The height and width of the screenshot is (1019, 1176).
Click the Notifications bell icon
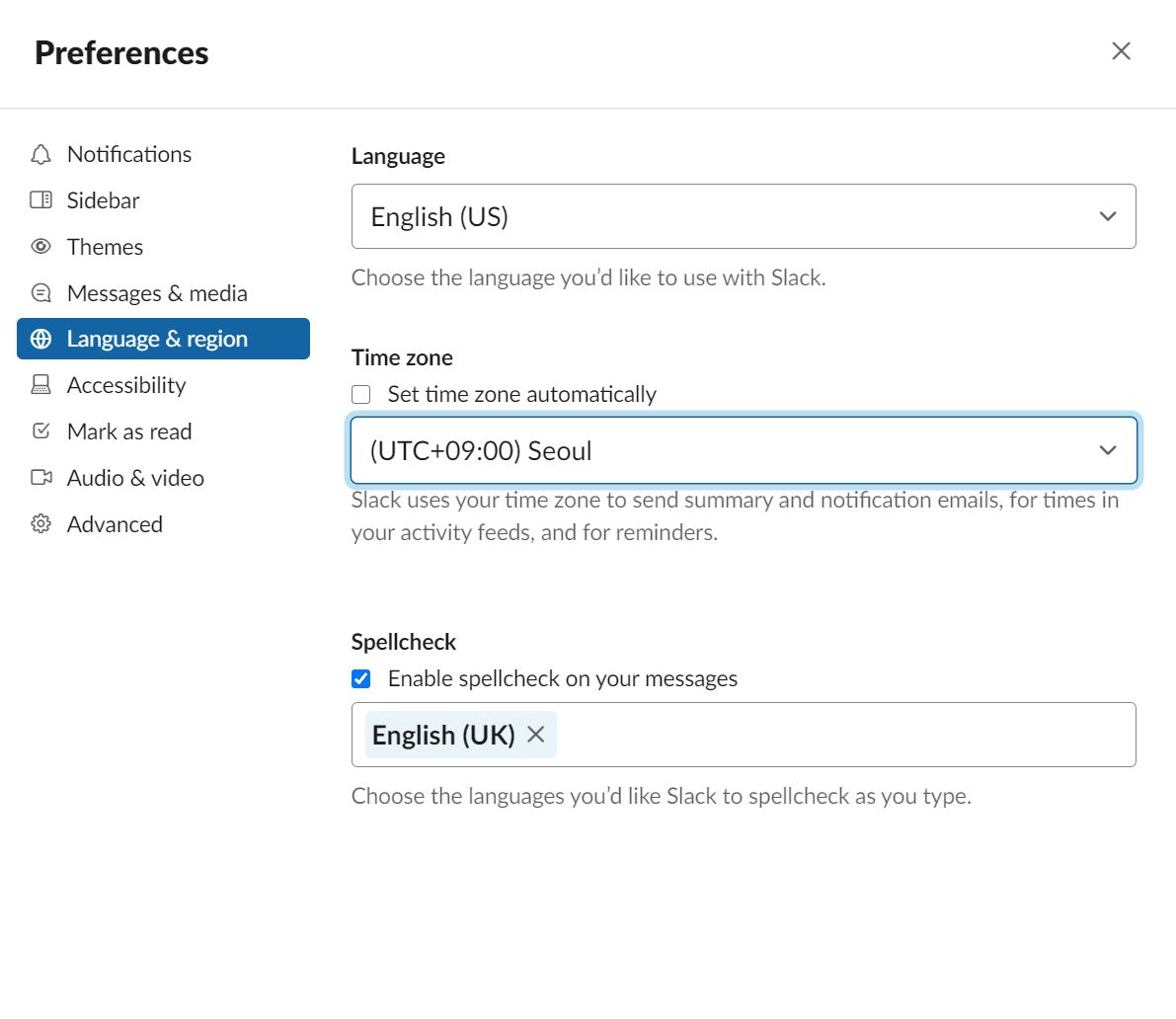coord(40,154)
